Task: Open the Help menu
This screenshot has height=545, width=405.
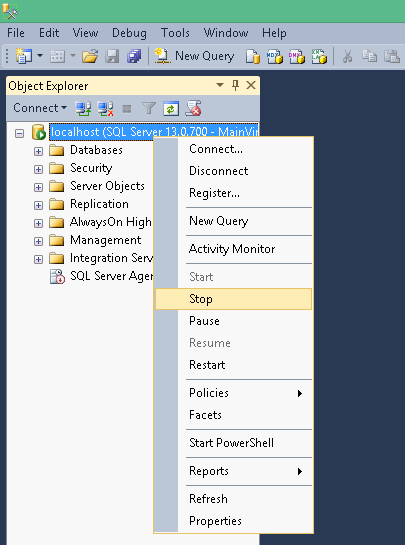Action: coord(274,33)
